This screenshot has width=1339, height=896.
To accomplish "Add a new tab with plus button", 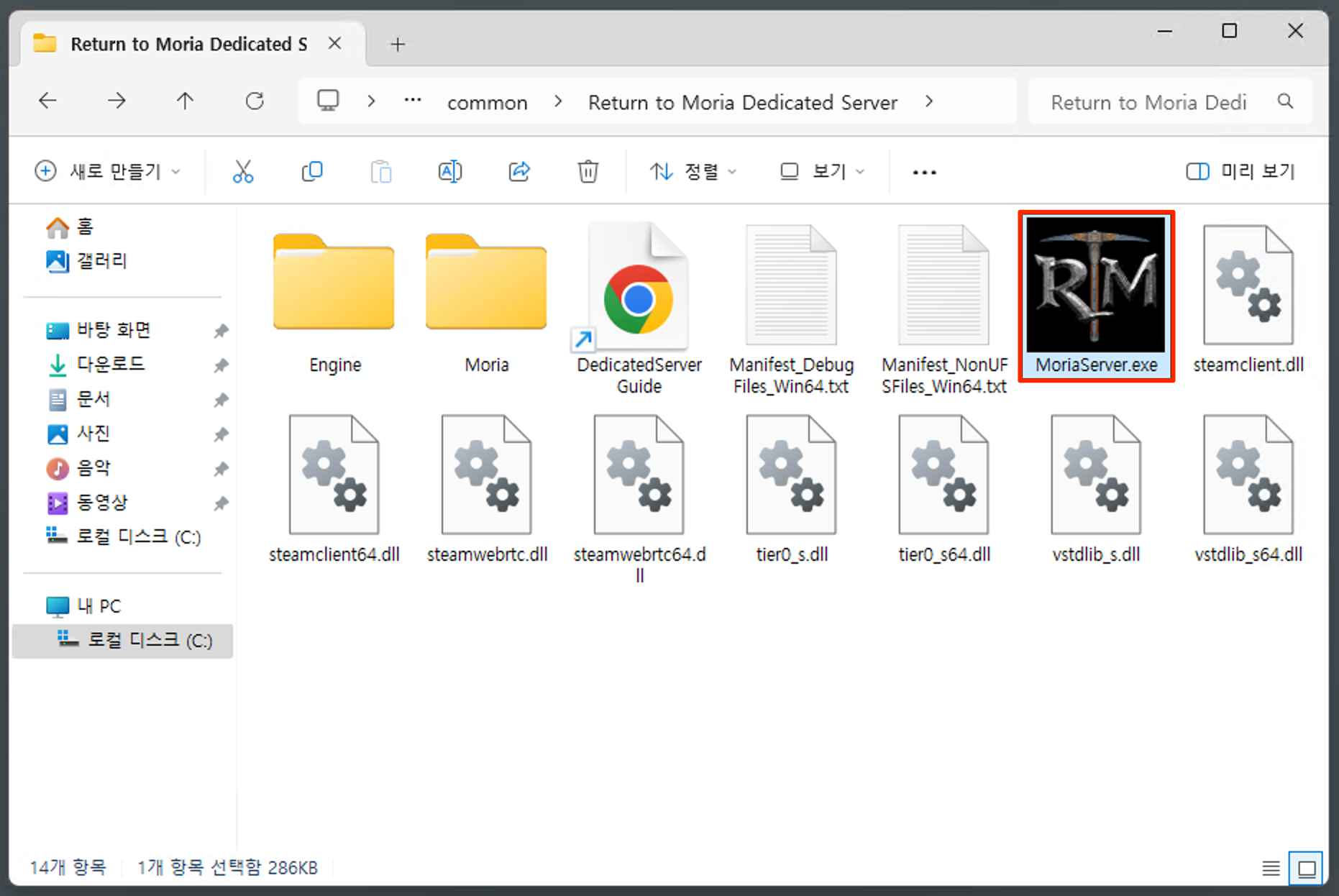I will (398, 45).
